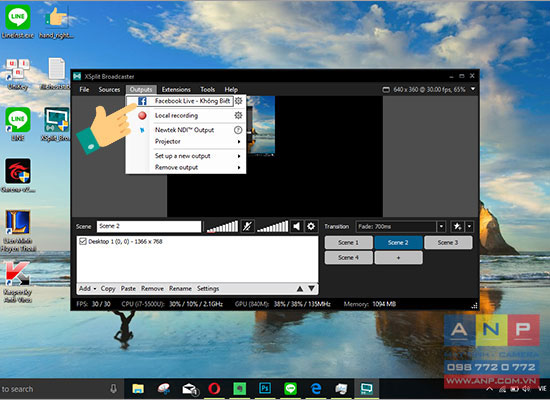Select the Scene 2 button

(398, 242)
